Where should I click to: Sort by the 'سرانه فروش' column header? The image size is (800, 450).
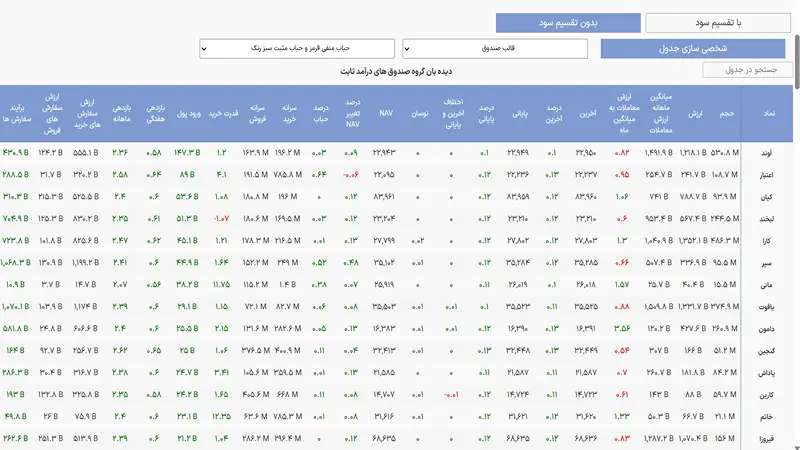point(258,113)
